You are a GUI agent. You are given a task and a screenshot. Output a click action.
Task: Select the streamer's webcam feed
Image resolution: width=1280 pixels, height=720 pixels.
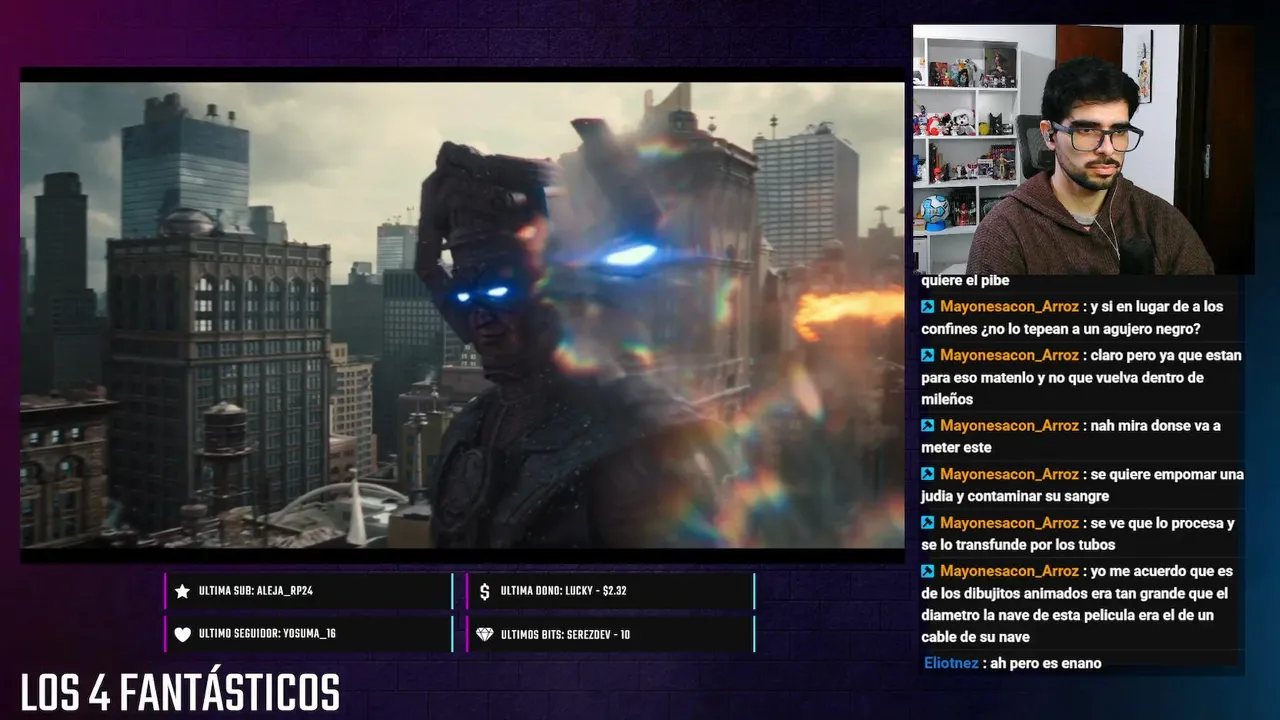(x=1083, y=149)
